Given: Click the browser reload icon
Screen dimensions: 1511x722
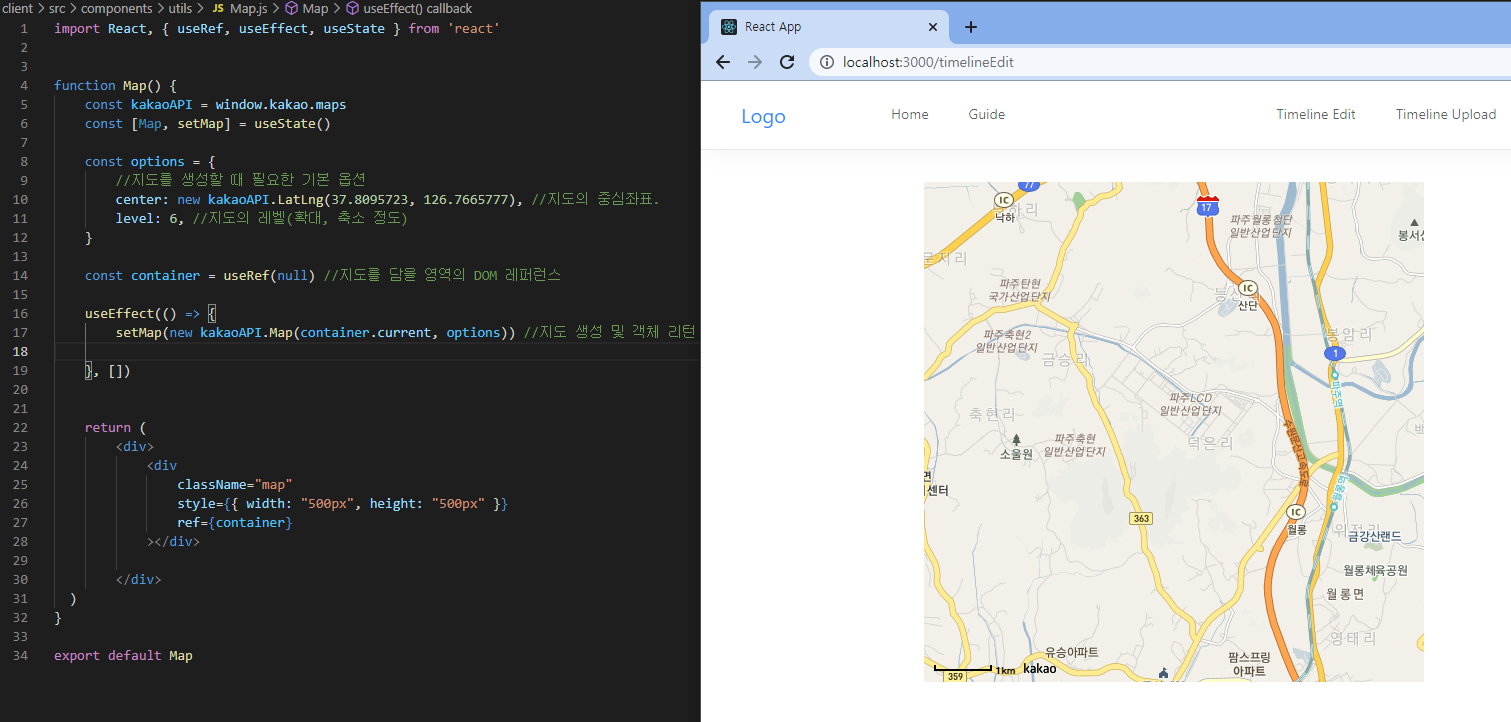Looking at the screenshot, I should coord(787,61).
